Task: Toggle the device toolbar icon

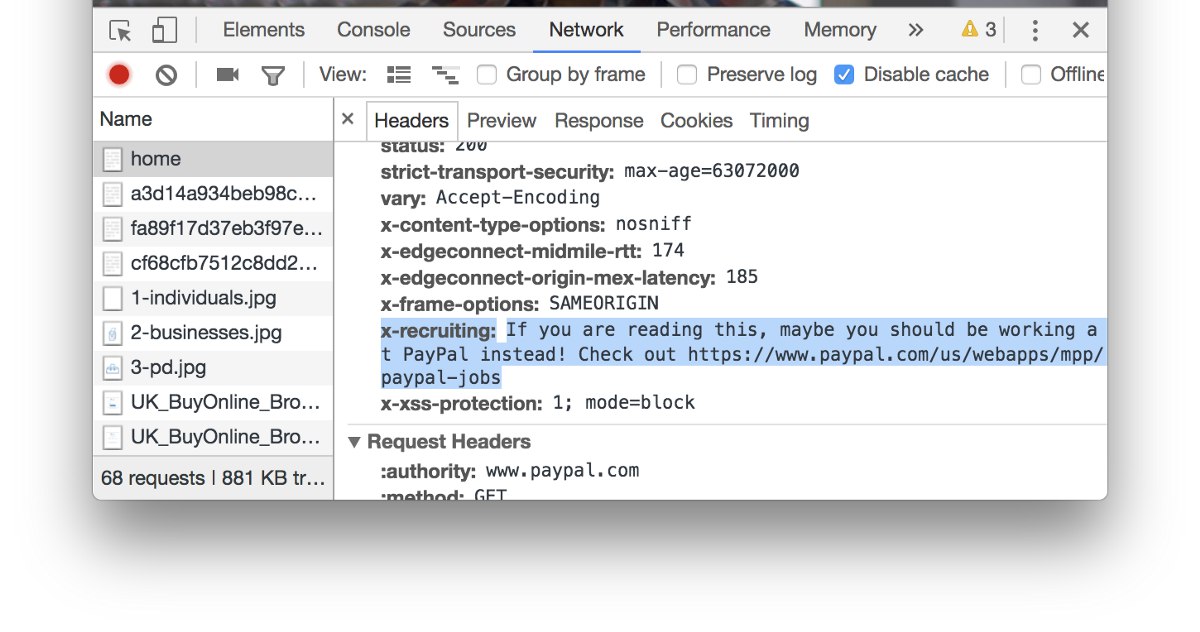Action: click(x=164, y=31)
